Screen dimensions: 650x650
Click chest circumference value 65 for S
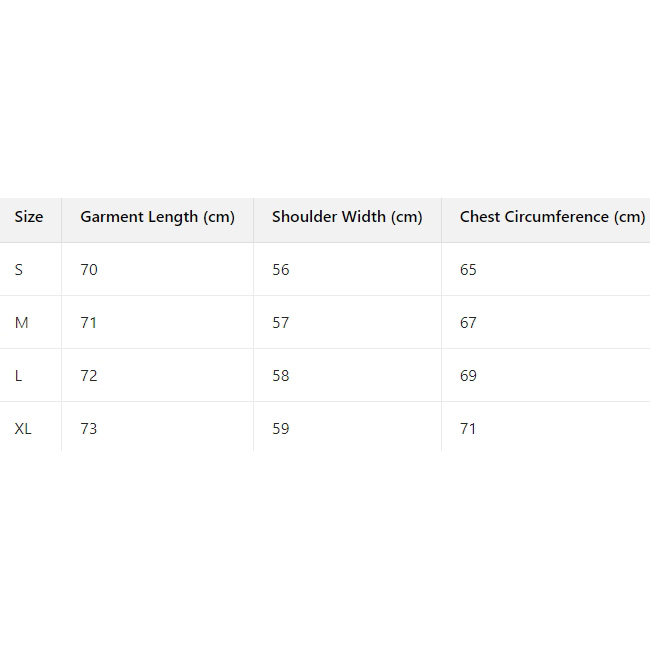point(469,270)
